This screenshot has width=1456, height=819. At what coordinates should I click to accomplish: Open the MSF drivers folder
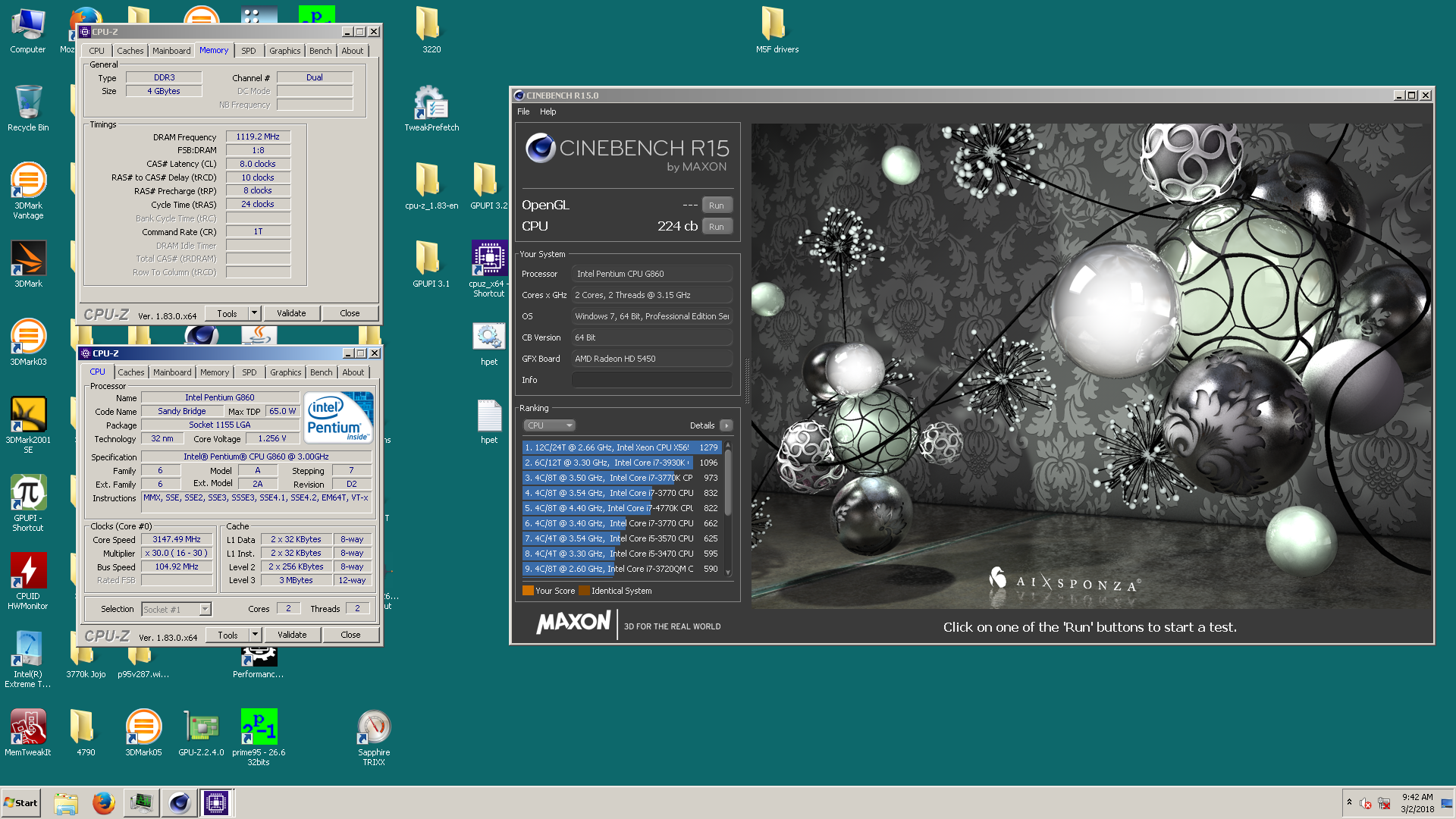777,30
